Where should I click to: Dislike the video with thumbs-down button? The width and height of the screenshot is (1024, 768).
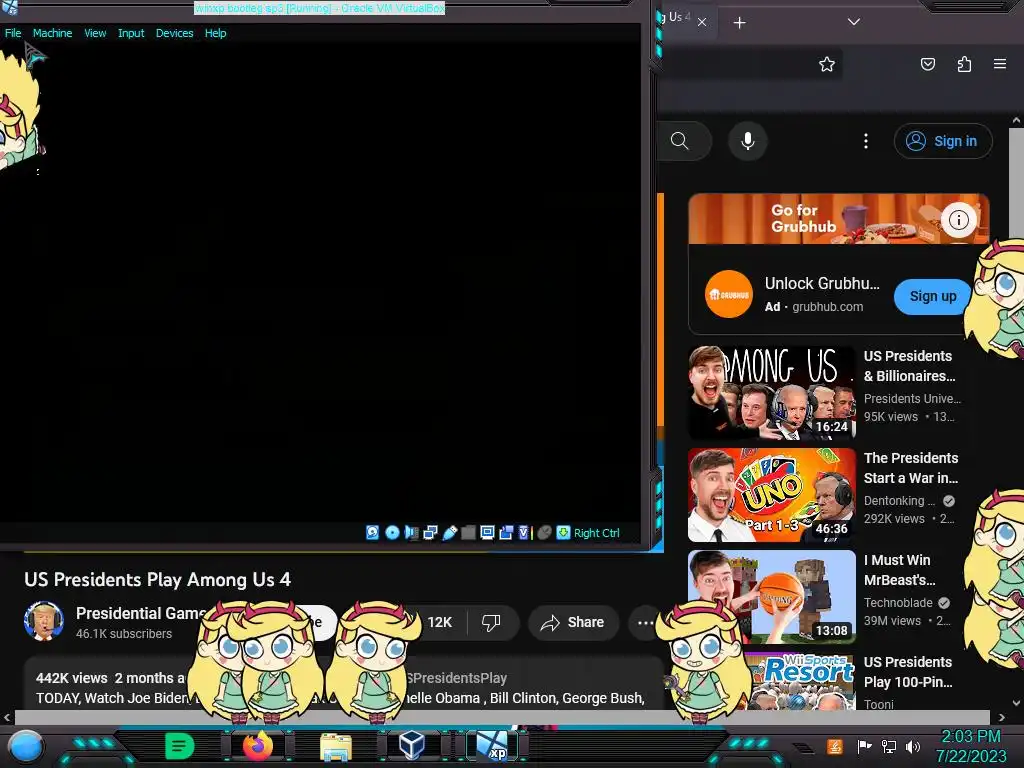coord(492,622)
